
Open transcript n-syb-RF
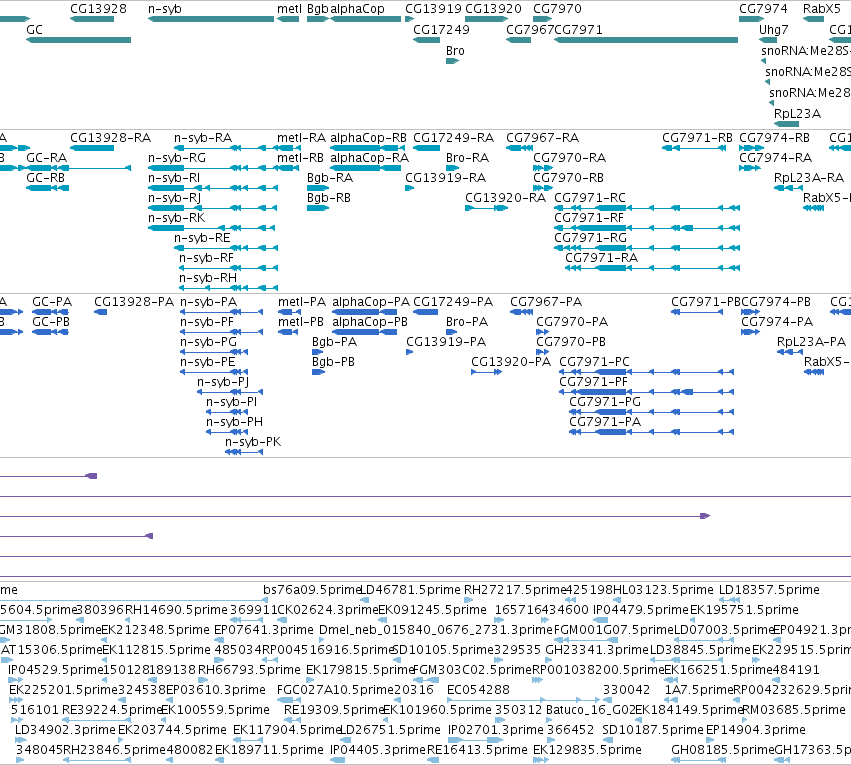tap(206, 258)
